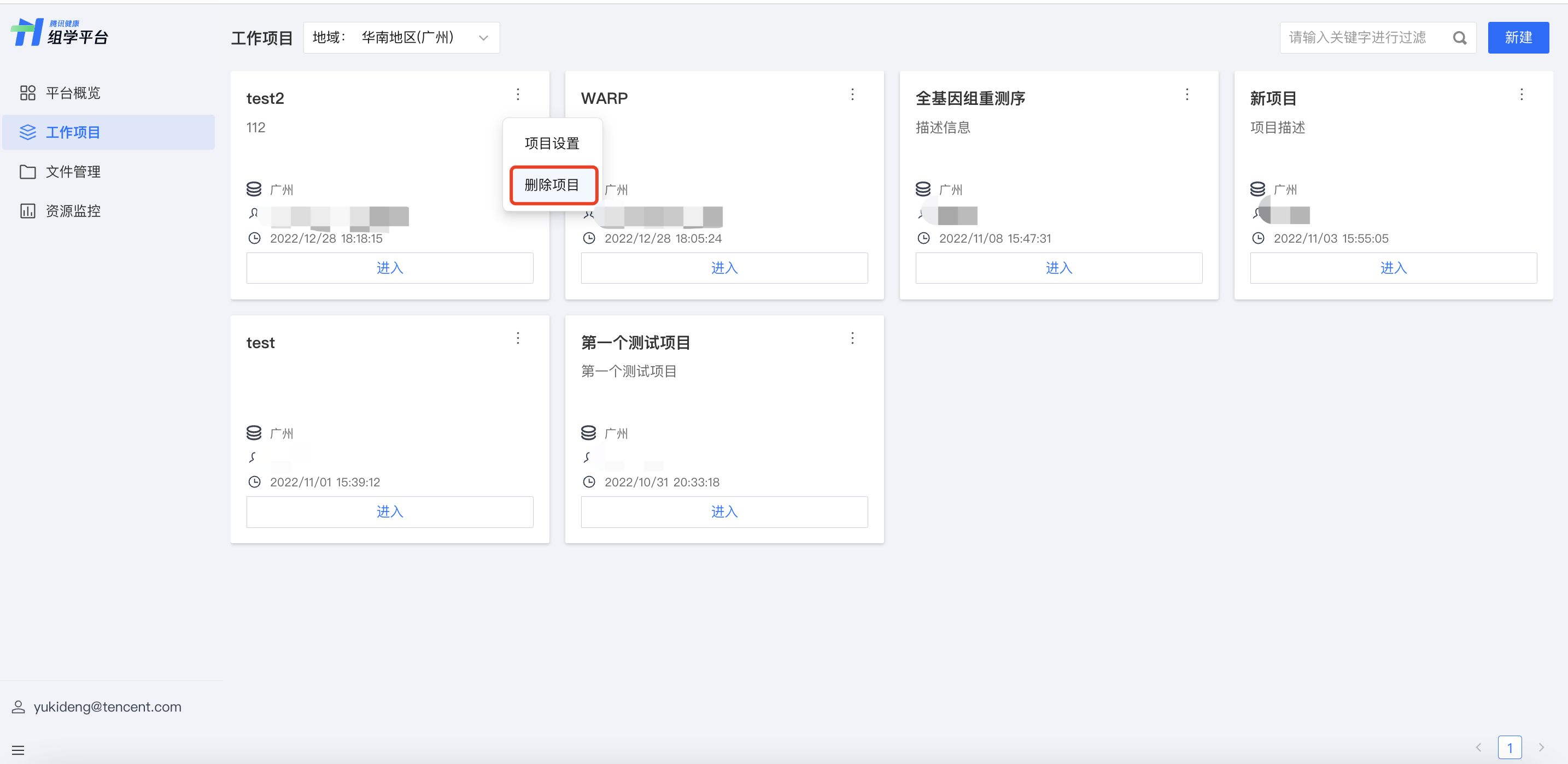
Task: Open three-dot menu on 新项目 card
Action: 1521,95
